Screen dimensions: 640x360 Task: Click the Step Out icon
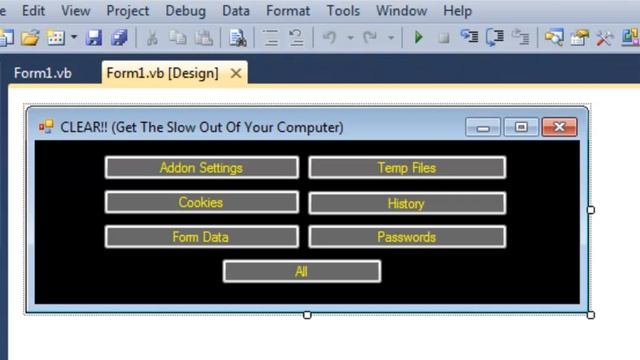point(520,37)
